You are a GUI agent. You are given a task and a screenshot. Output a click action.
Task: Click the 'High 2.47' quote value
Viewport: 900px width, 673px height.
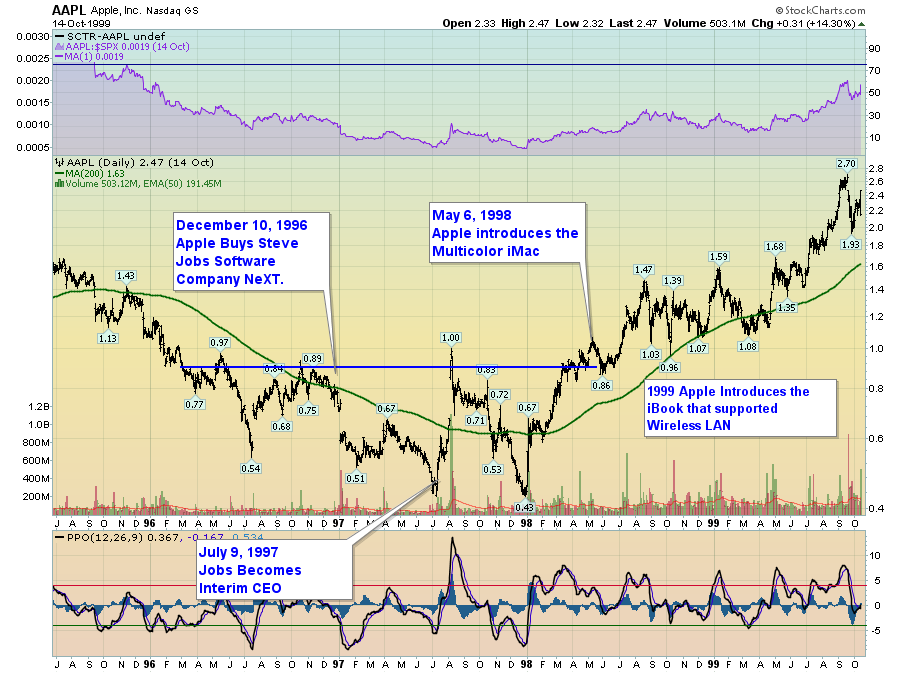pos(525,24)
